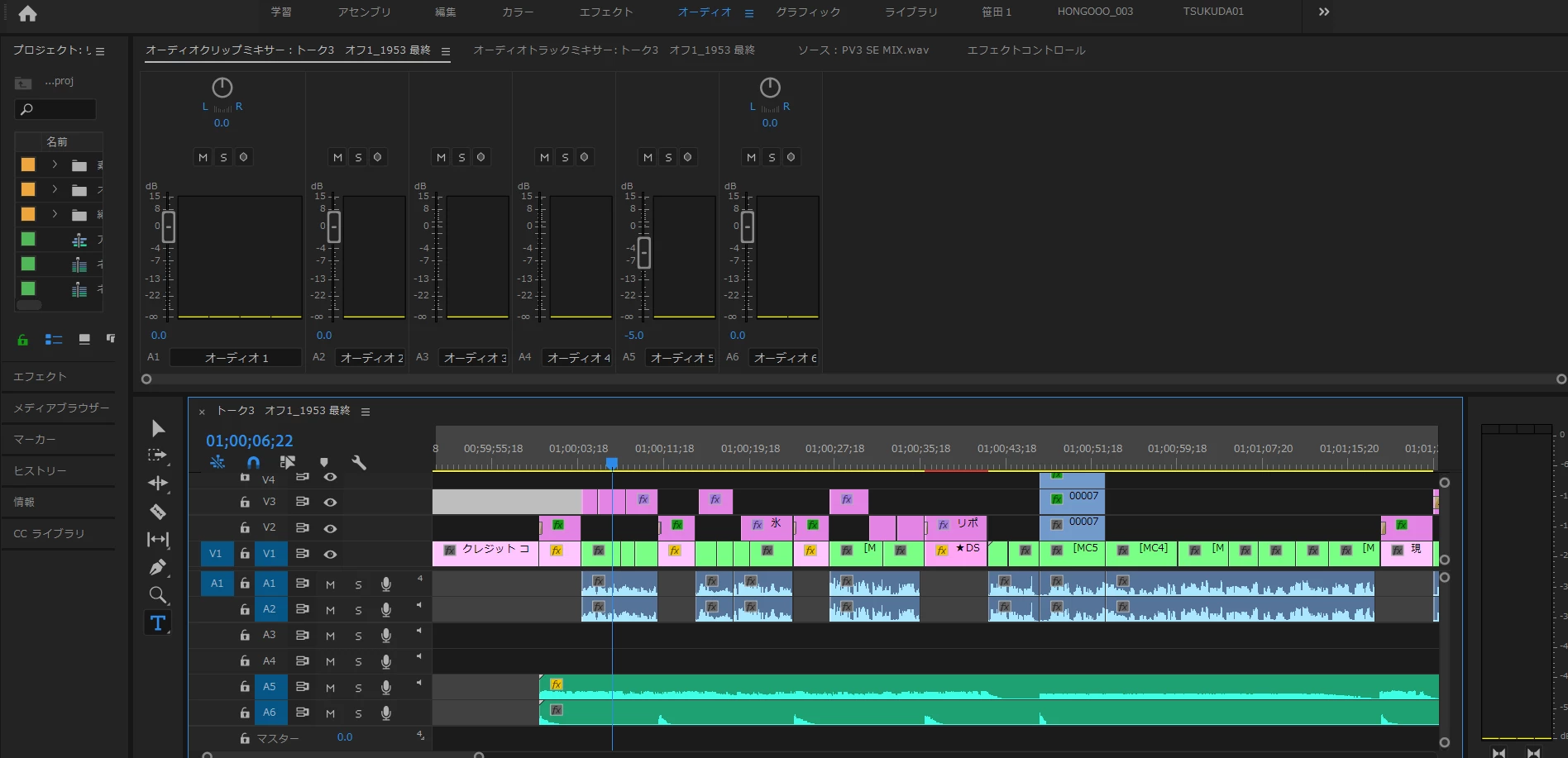This screenshot has height=758, width=1568.
Task: Expand the third bin in project panel
Action: point(55,214)
